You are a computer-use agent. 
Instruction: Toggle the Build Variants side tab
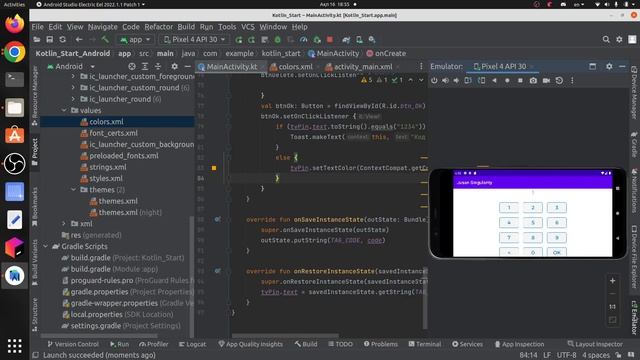35,262
